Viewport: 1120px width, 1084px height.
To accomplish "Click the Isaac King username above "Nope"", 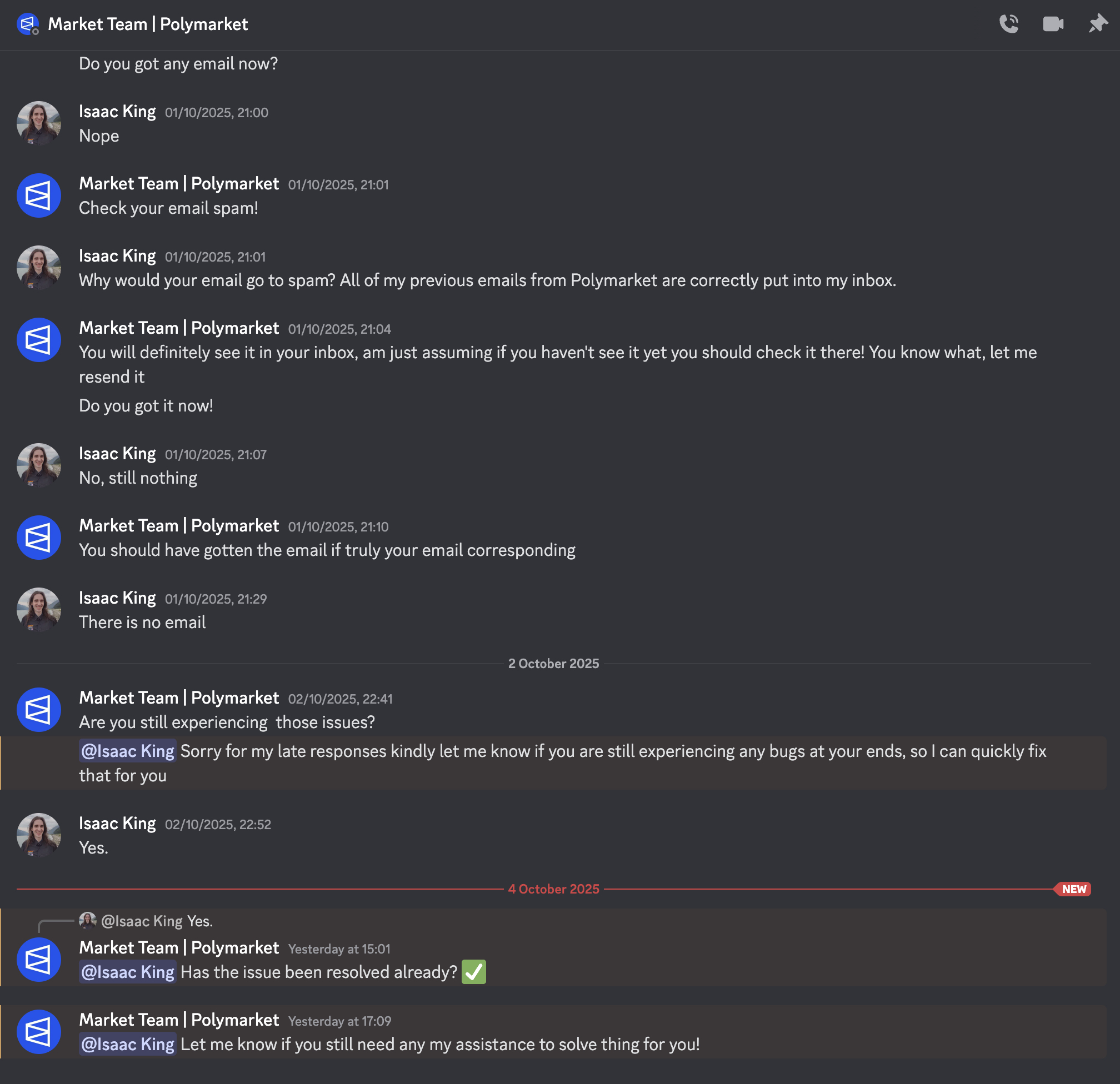I will (x=117, y=112).
